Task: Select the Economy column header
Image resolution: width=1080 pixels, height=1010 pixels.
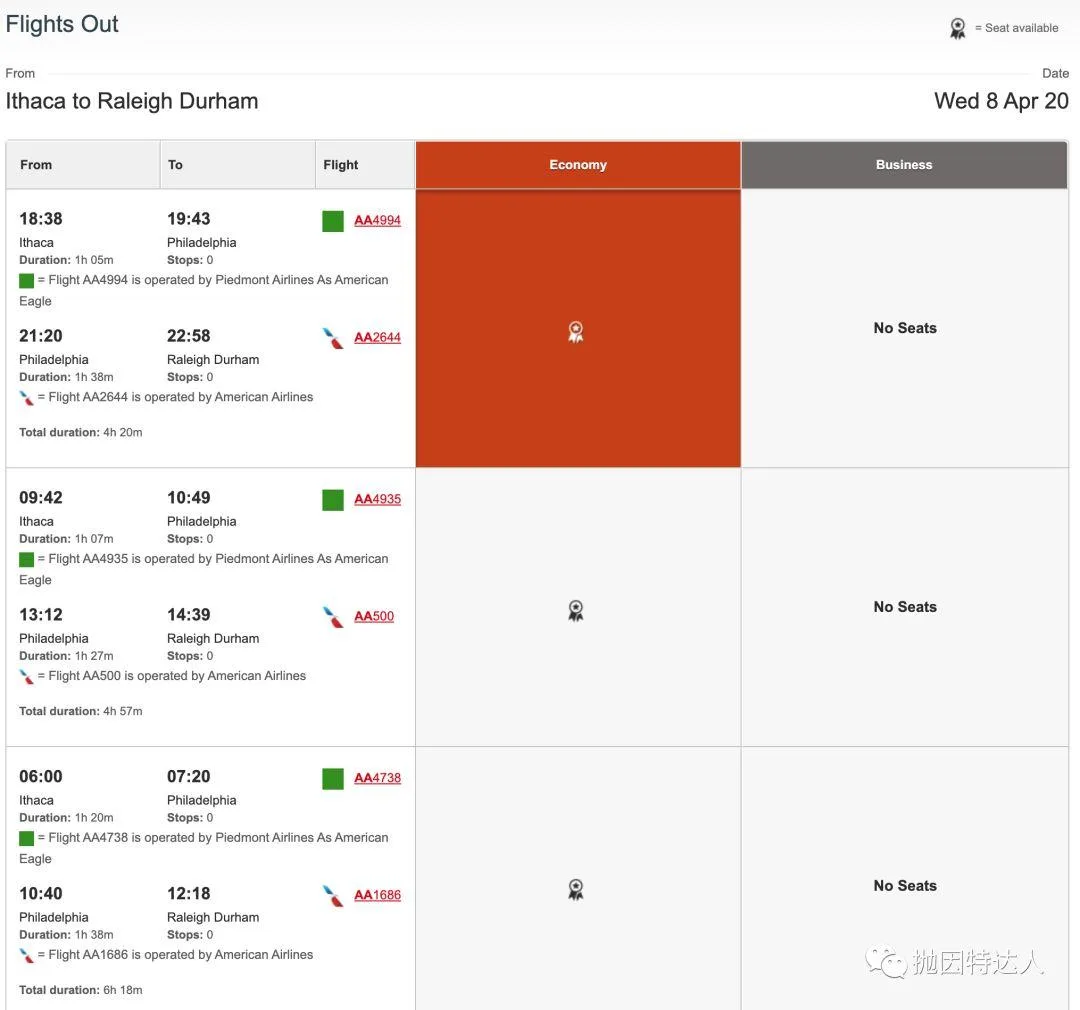Action: click(578, 165)
